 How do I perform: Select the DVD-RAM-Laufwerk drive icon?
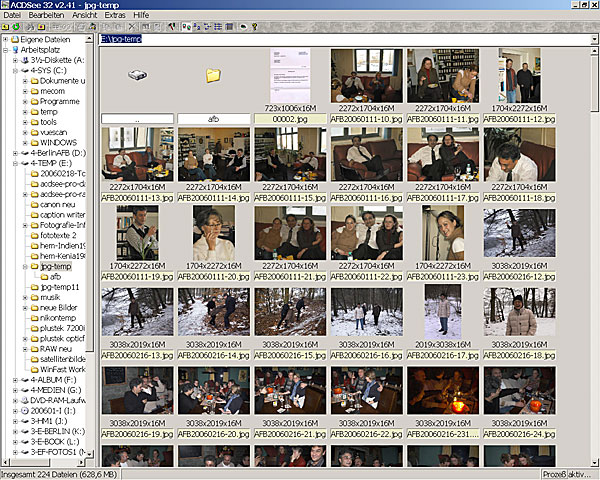(x=24, y=400)
